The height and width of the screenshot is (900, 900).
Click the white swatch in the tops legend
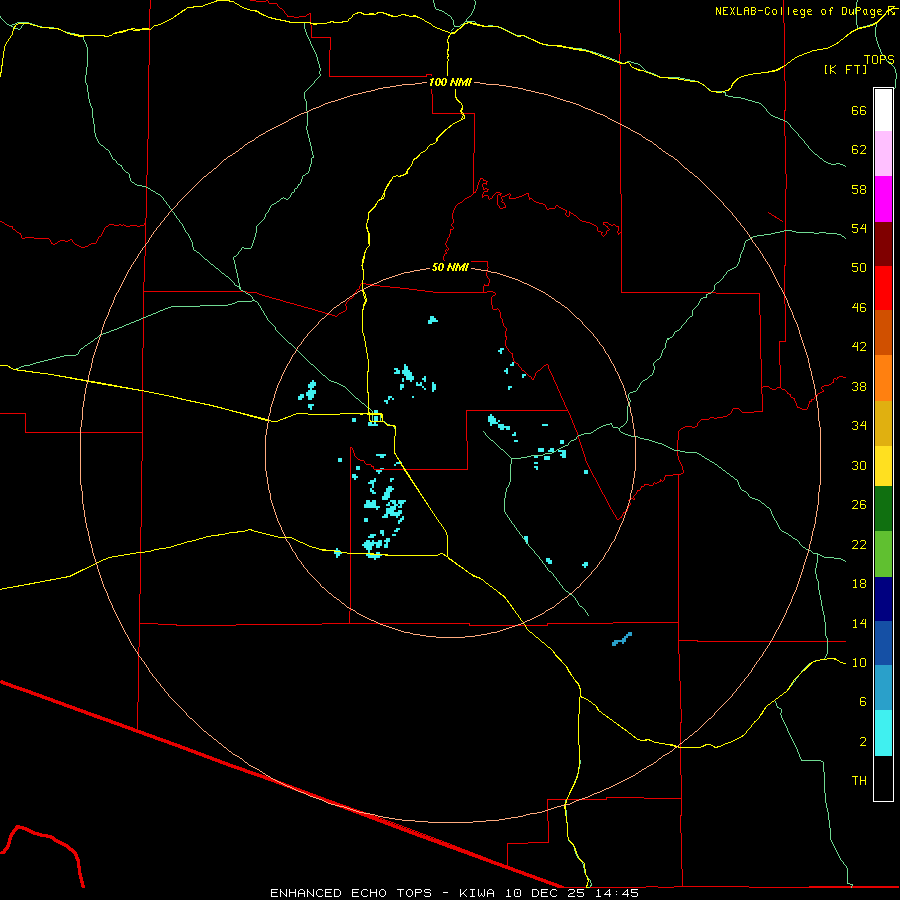pos(883,110)
